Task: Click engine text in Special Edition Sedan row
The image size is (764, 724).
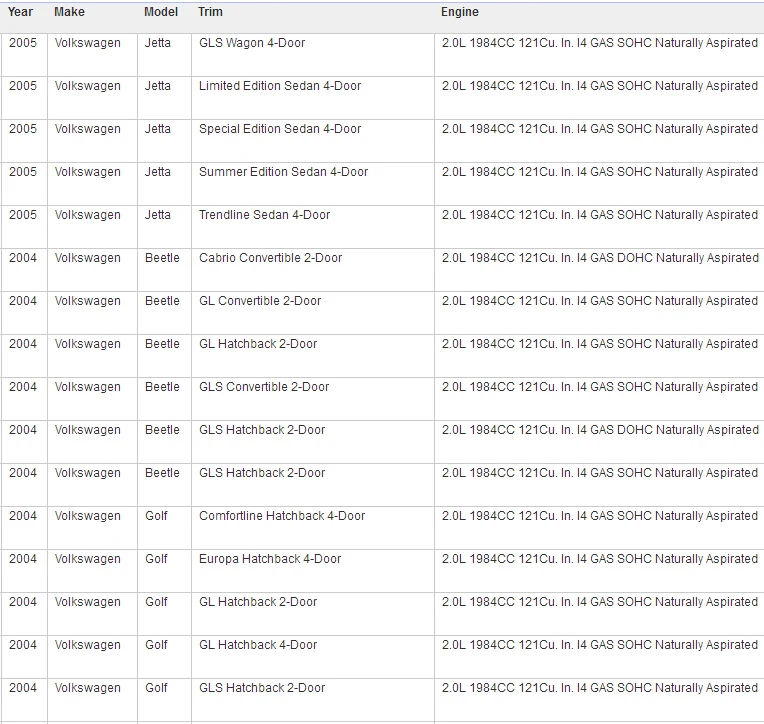Action: (x=600, y=129)
